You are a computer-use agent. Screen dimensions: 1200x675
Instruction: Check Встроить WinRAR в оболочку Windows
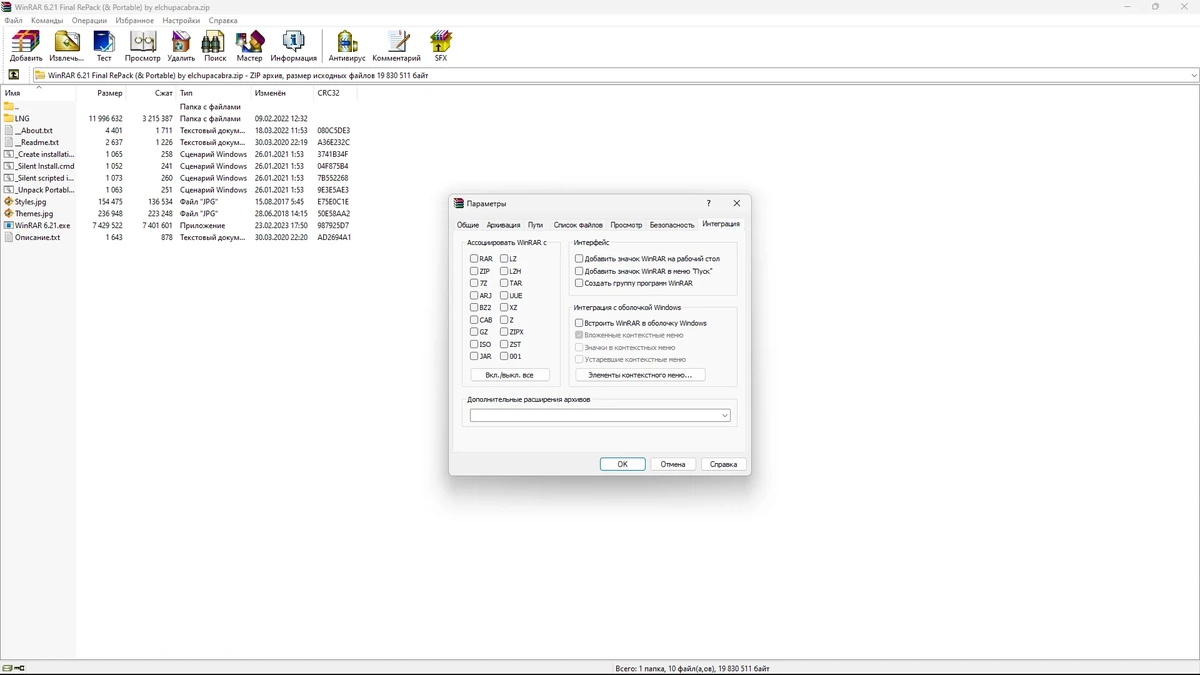pos(579,323)
